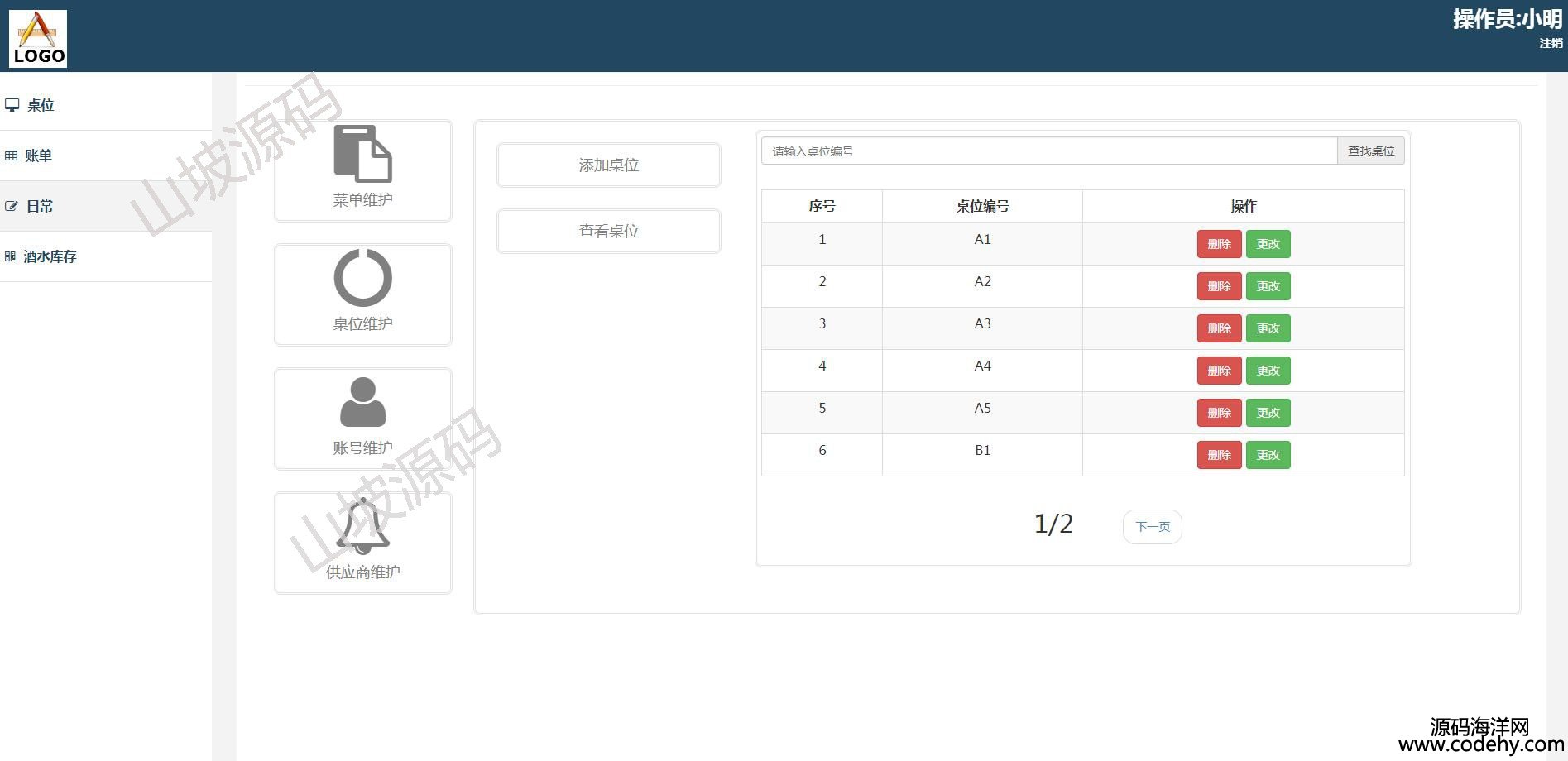
Task: Open 酒水库存 in the left sidebar
Action: [50, 256]
